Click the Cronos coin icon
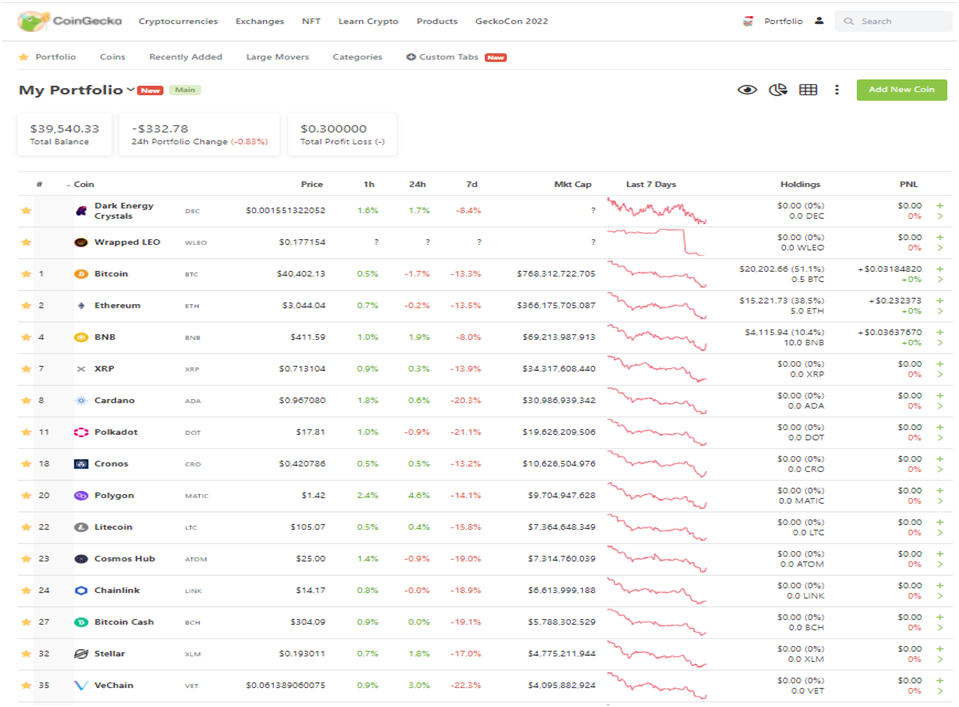Screen dimensions: 959x707 coord(81,464)
